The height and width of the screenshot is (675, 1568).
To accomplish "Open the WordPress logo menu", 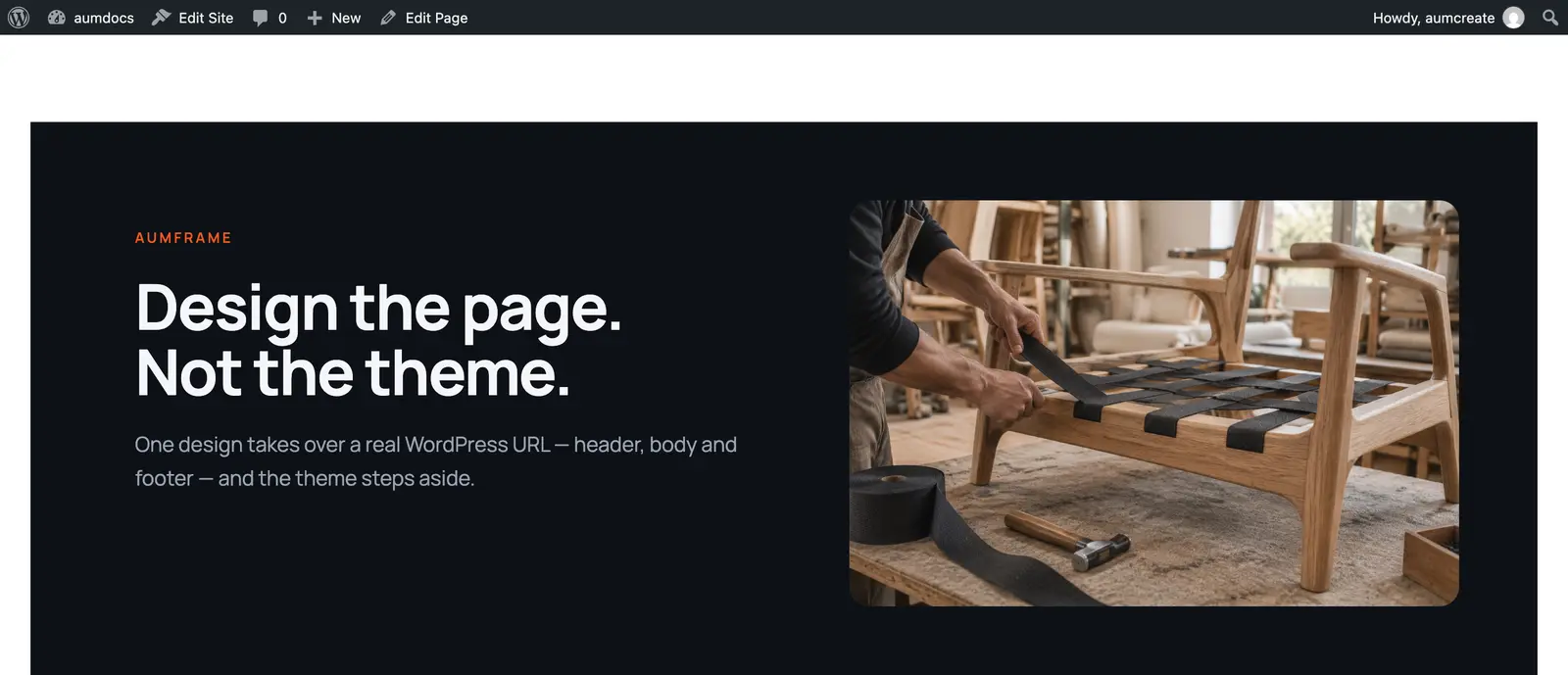I will click(19, 18).
